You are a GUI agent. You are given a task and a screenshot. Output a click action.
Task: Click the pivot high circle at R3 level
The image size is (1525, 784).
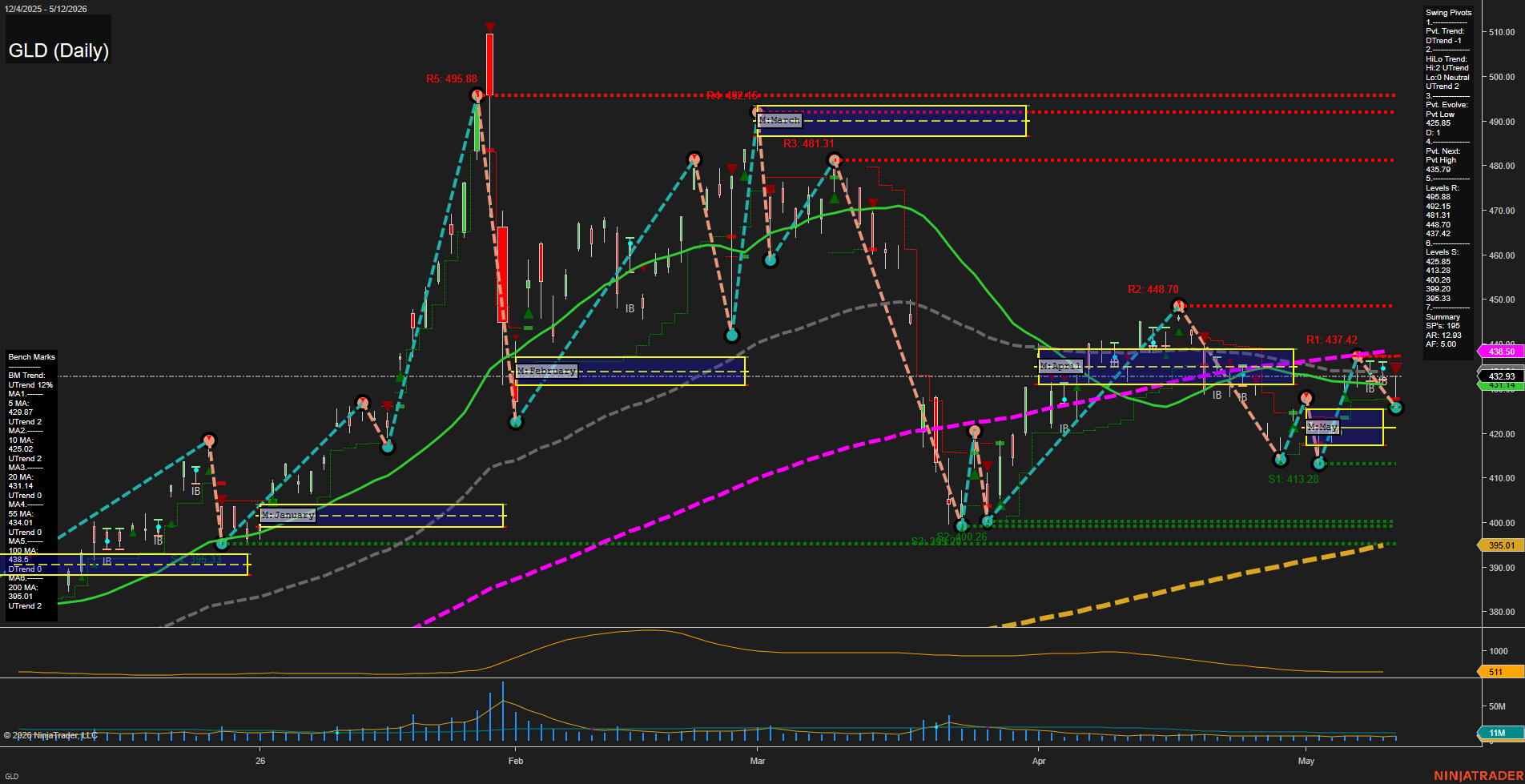[x=834, y=160]
